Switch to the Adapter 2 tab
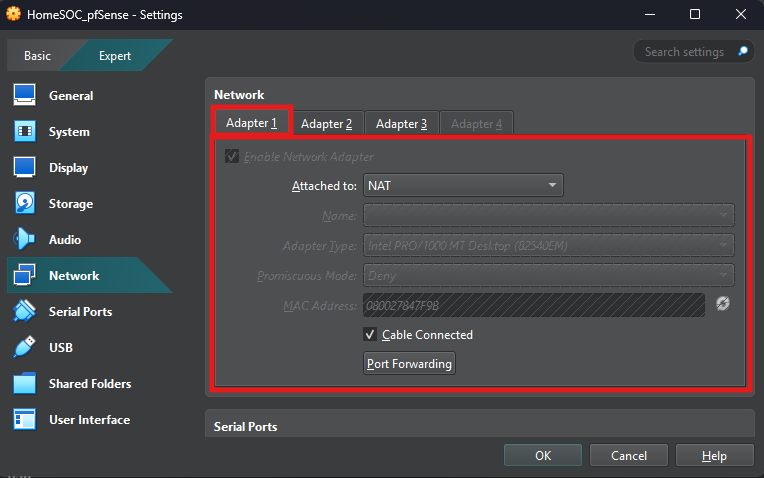 (327, 124)
